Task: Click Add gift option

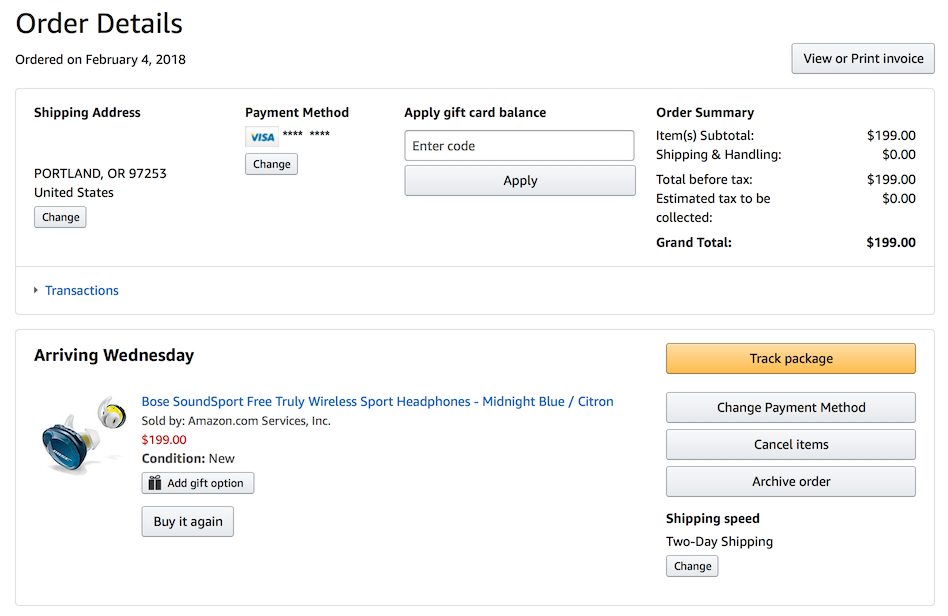Action: coord(198,483)
